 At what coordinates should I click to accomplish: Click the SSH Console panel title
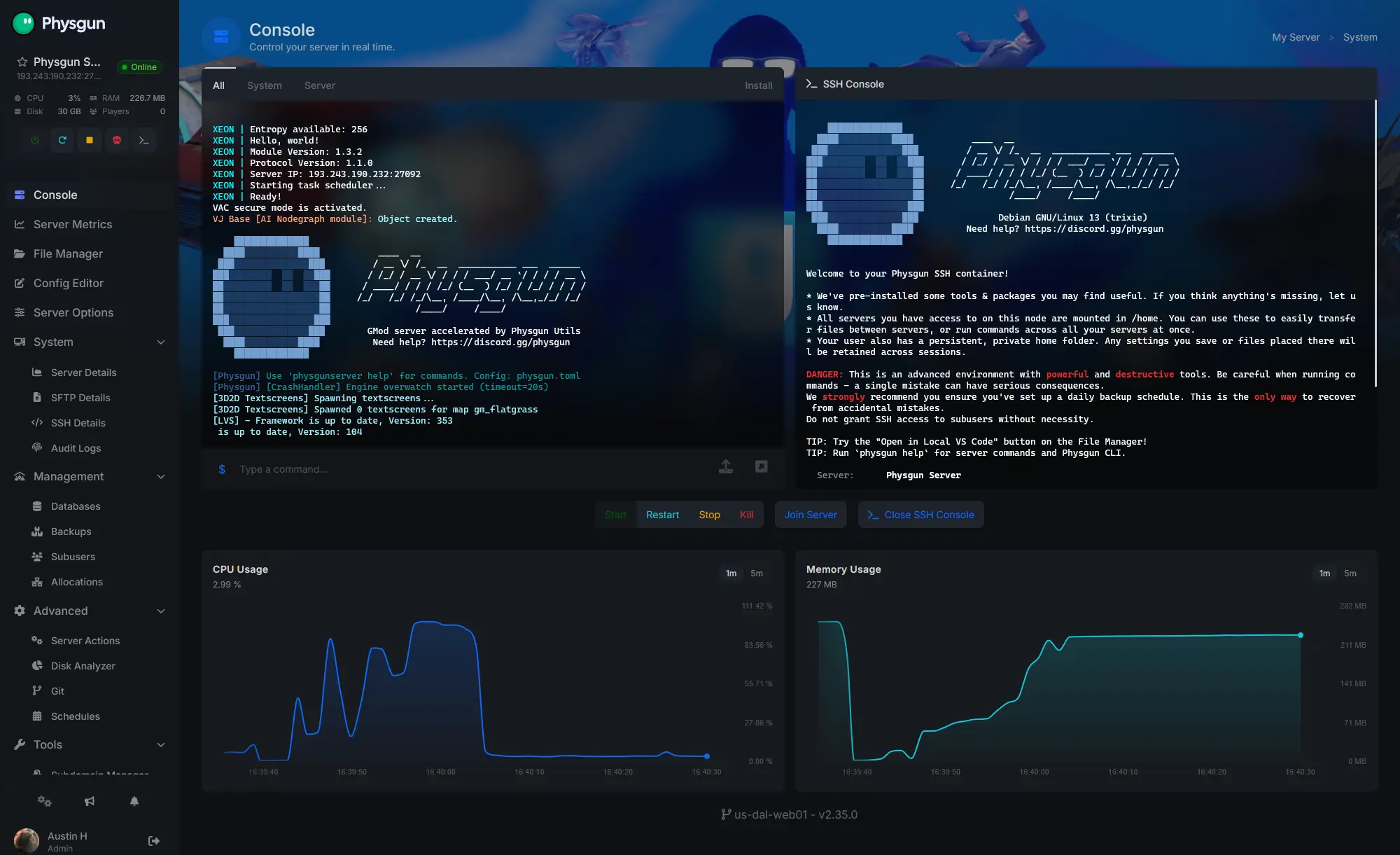[853, 84]
